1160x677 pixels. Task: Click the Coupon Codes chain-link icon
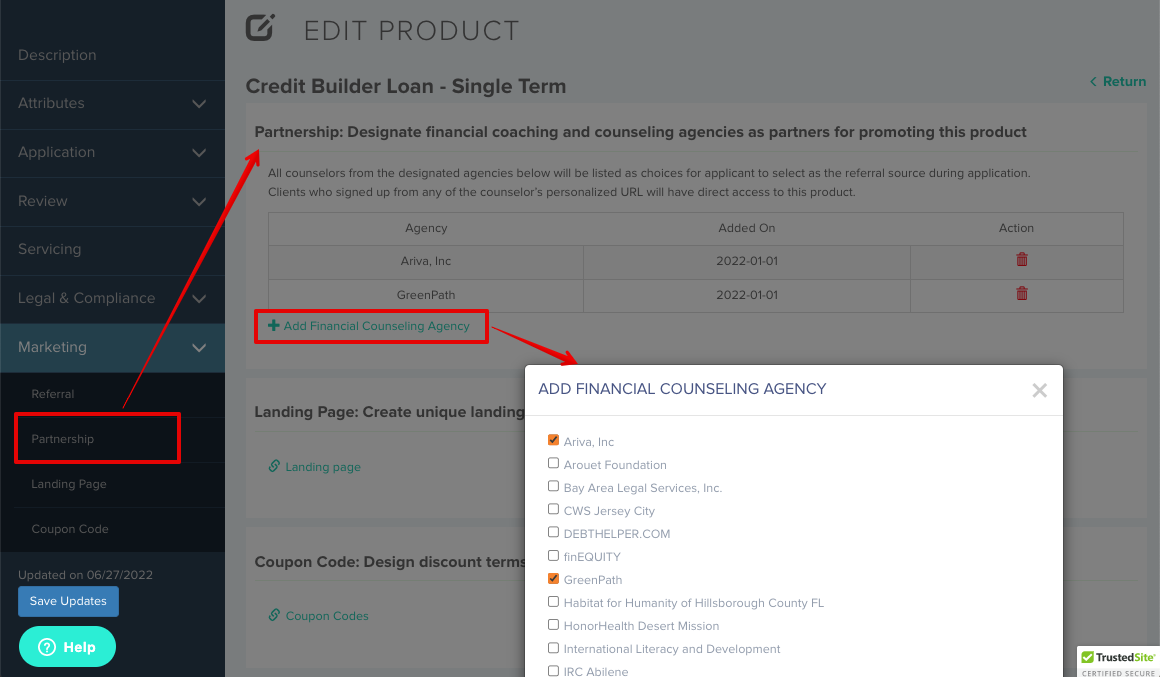(x=274, y=615)
